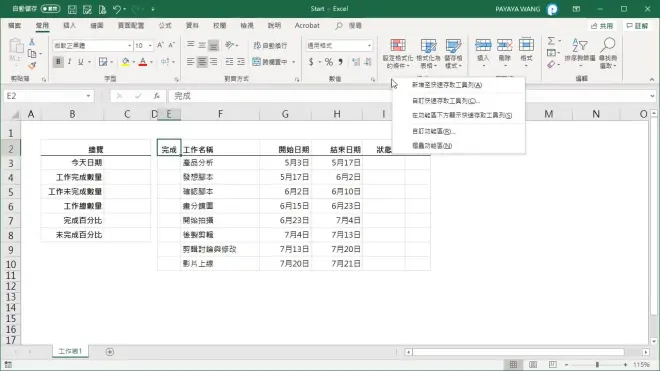Click the Format Painter brush icon
Viewport: 660px width, 371px height.
pos(32,65)
